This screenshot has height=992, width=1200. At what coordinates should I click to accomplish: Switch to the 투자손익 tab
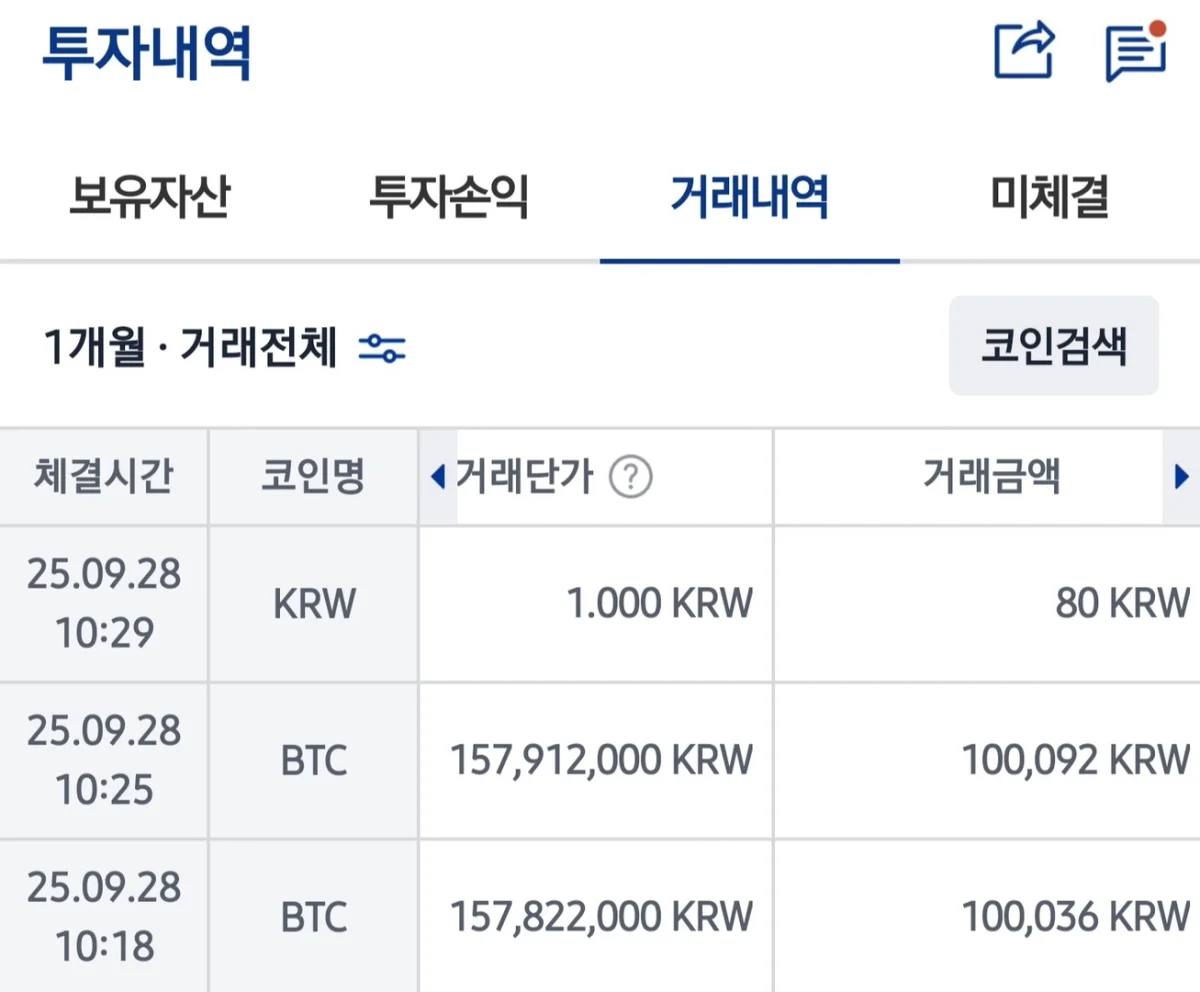[x=449, y=197]
